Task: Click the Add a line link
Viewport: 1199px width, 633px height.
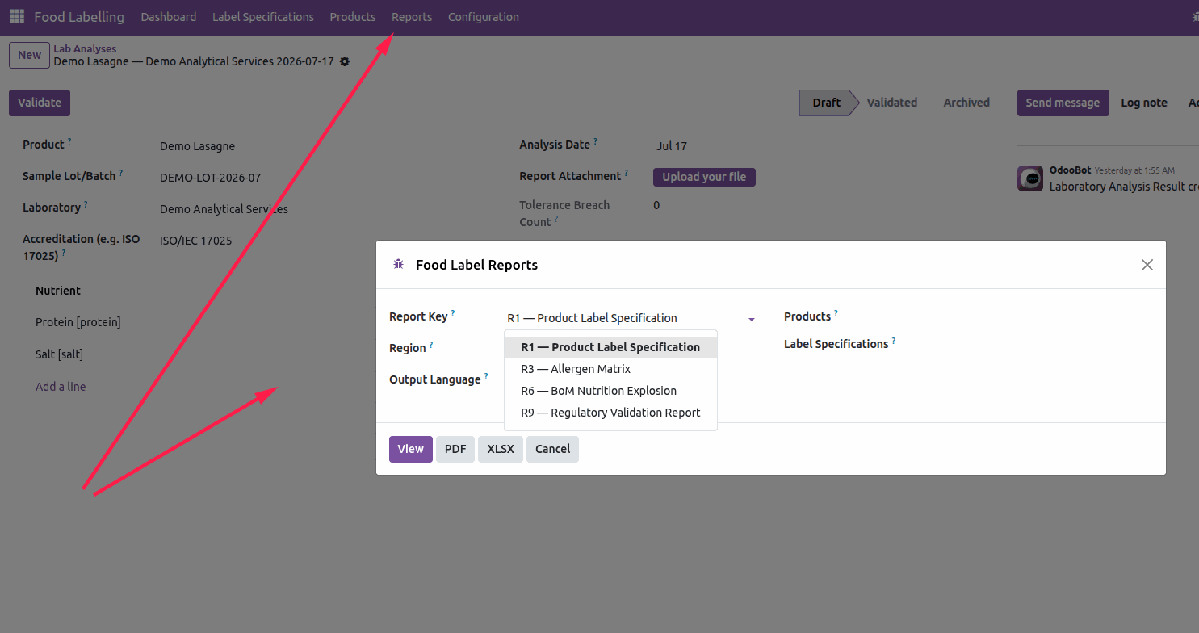Action: coord(60,387)
